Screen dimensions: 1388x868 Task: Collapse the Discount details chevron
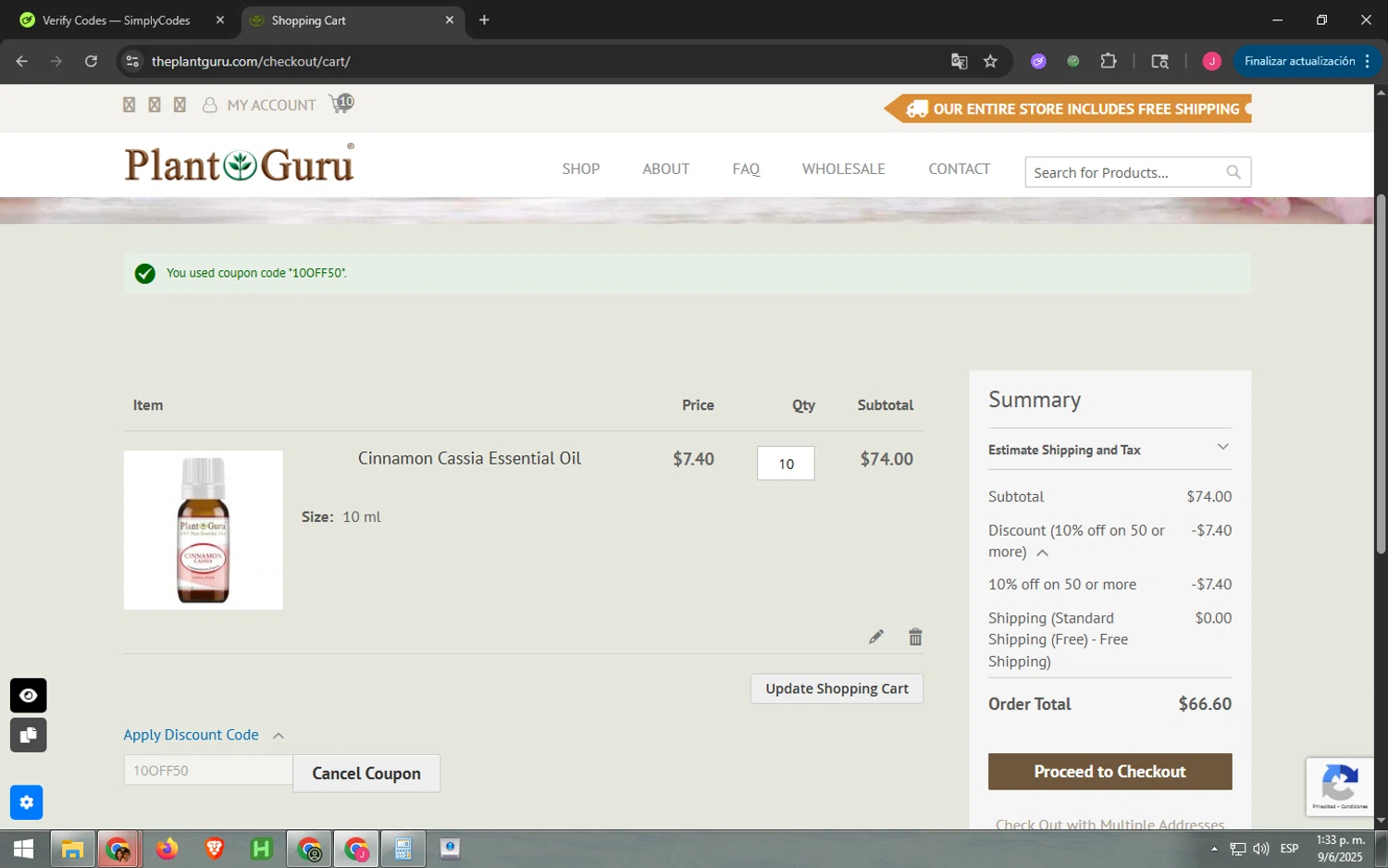coord(1043,552)
